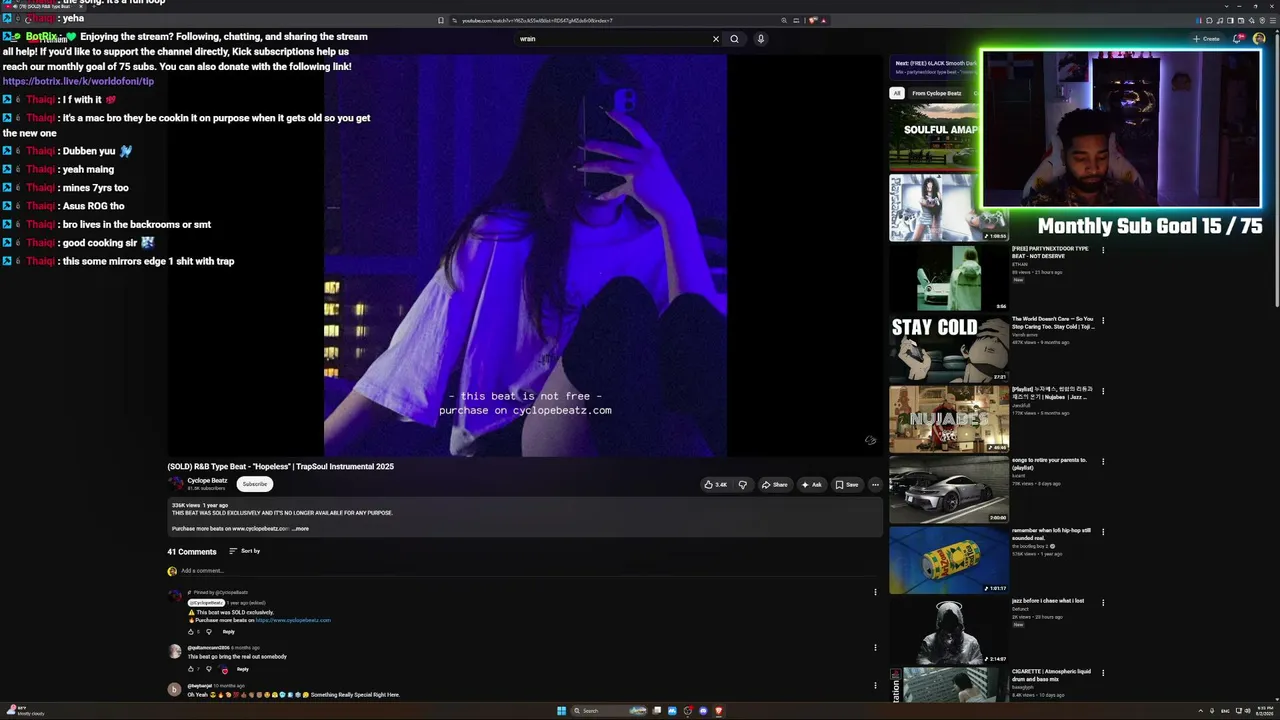Open the Ask AI button
The width and height of the screenshot is (1280, 720).
(811, 485)
